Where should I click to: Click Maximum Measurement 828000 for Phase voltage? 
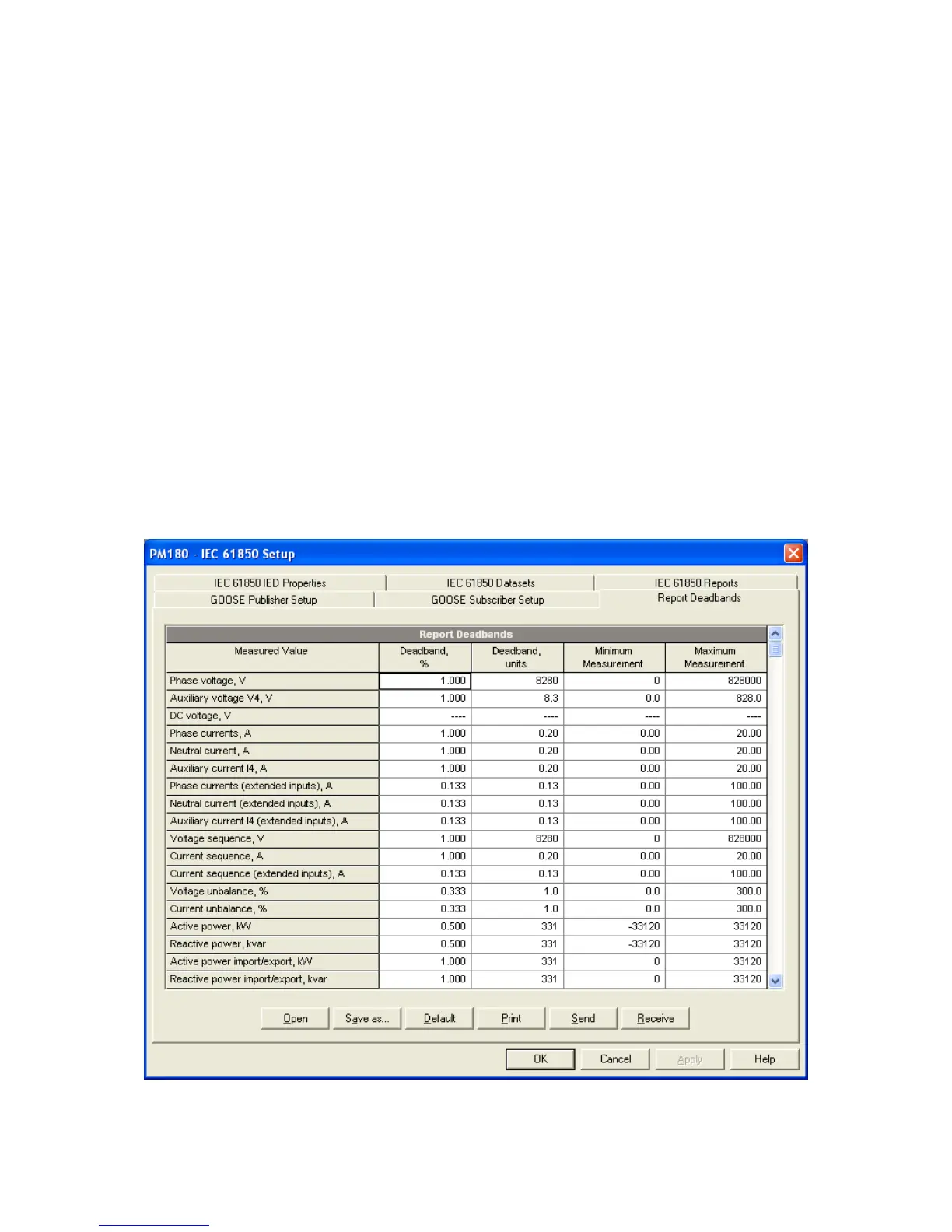click(716, 681)
